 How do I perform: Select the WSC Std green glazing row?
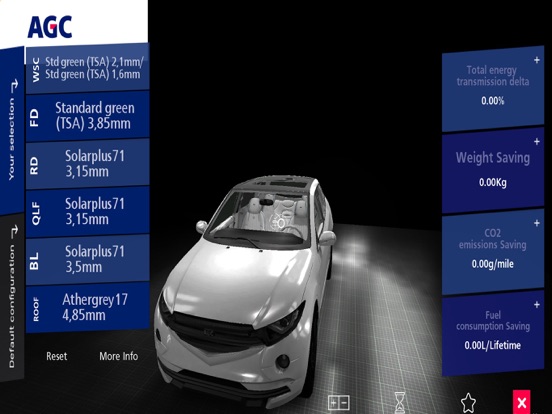88,68
